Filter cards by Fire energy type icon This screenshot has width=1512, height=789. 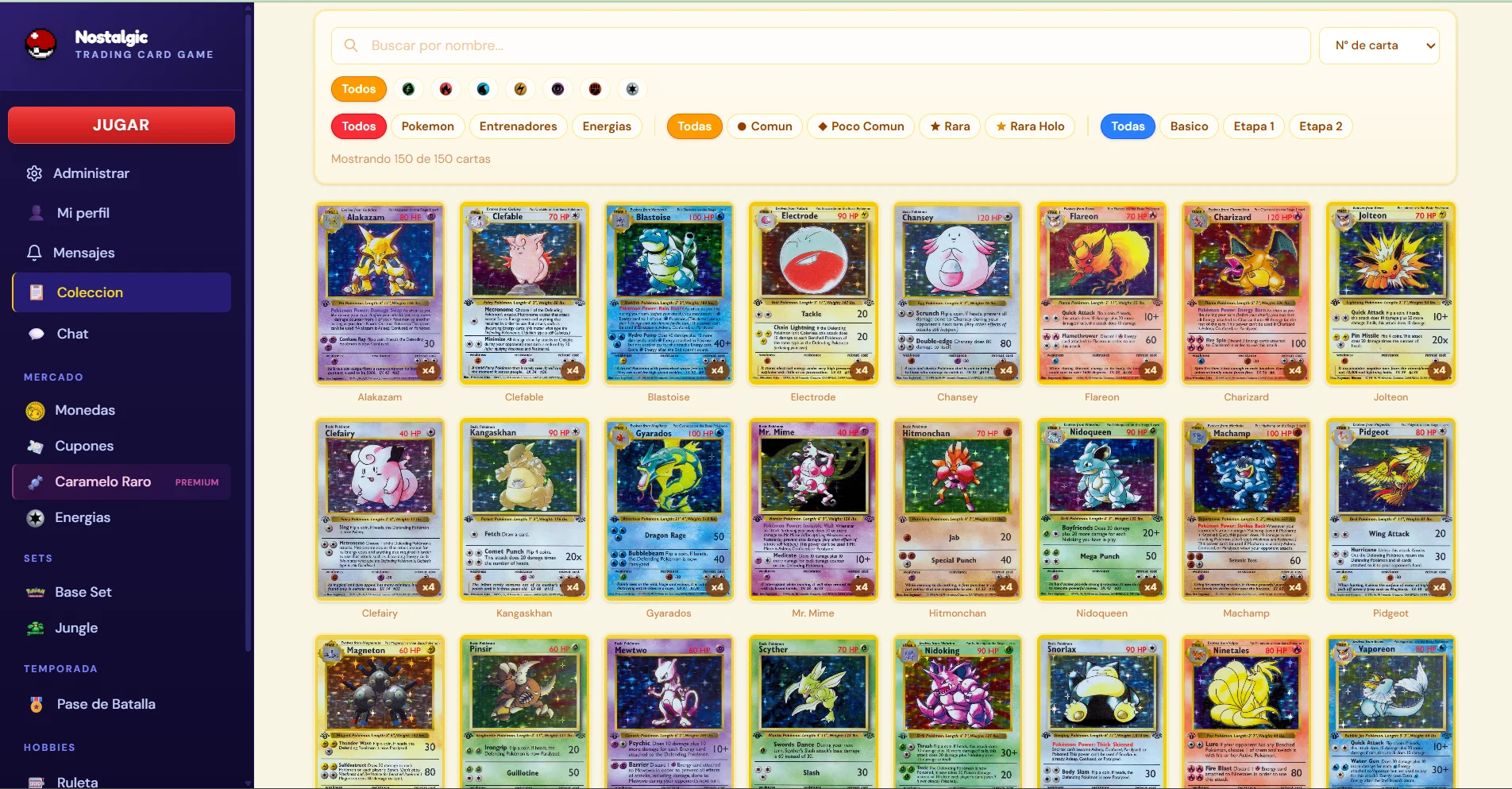pyautogui.click(x=445, y=89)
